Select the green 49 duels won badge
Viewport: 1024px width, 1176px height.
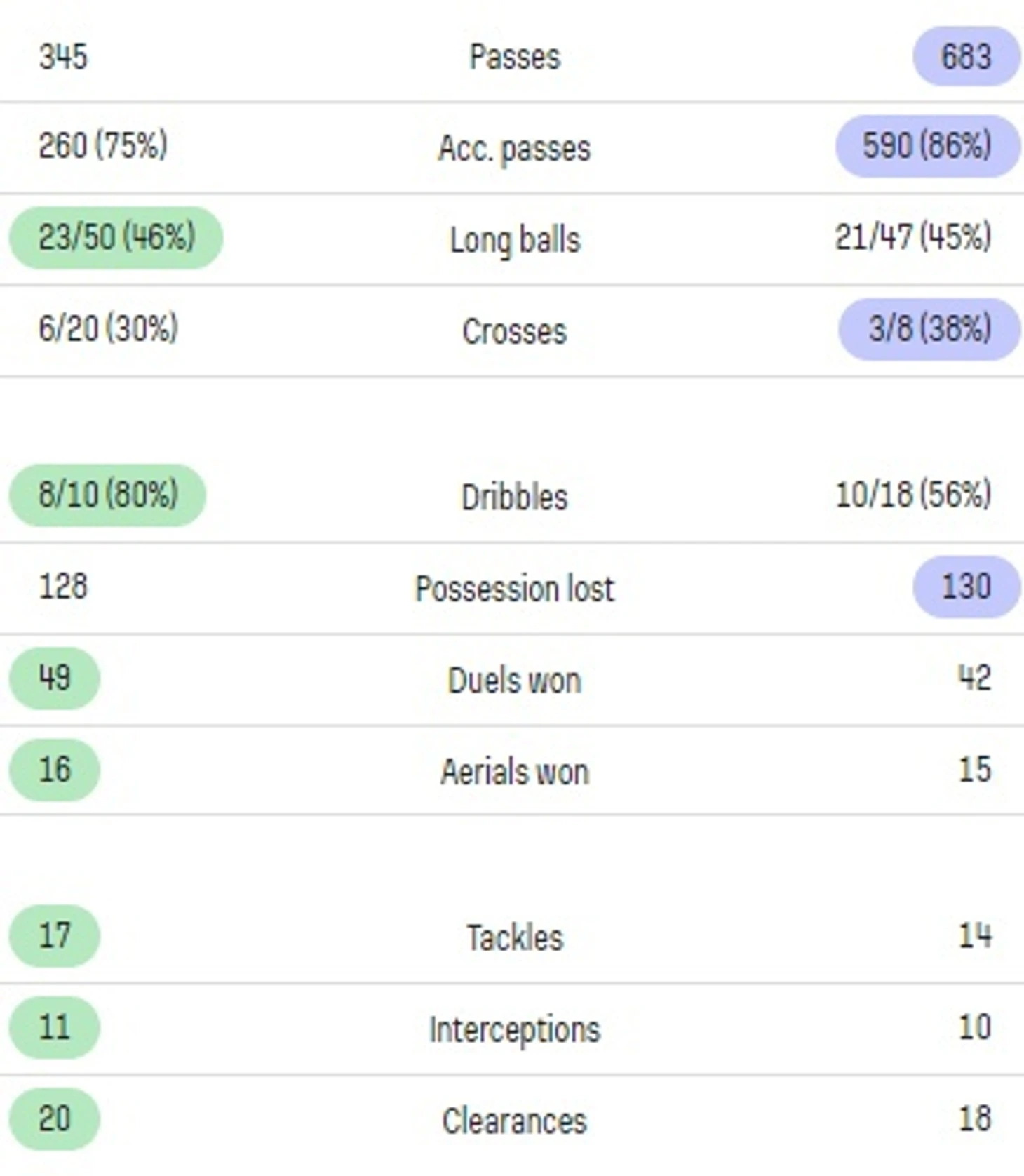pos(55,678)
